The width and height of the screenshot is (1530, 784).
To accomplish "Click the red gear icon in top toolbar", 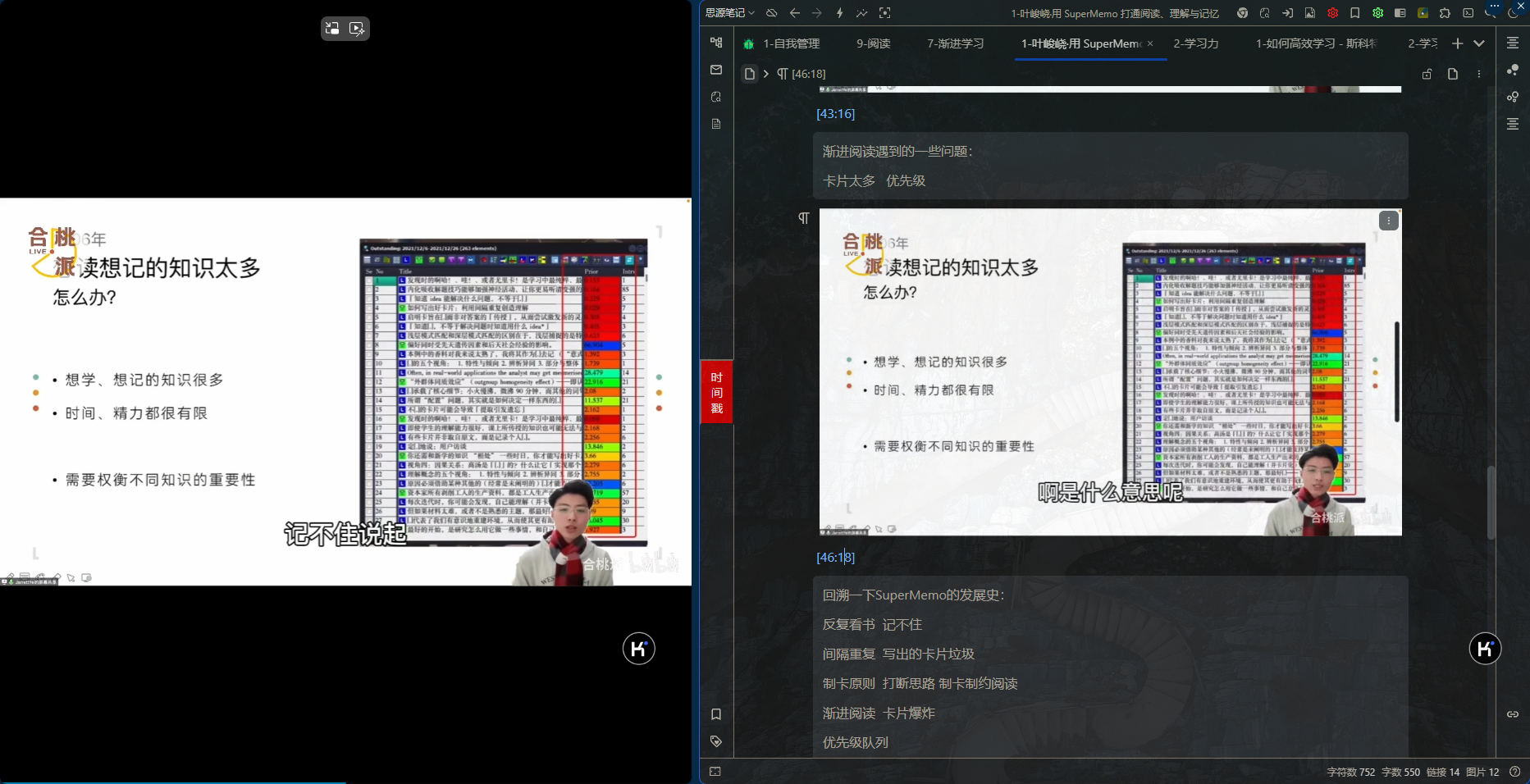I will 1333,13.
